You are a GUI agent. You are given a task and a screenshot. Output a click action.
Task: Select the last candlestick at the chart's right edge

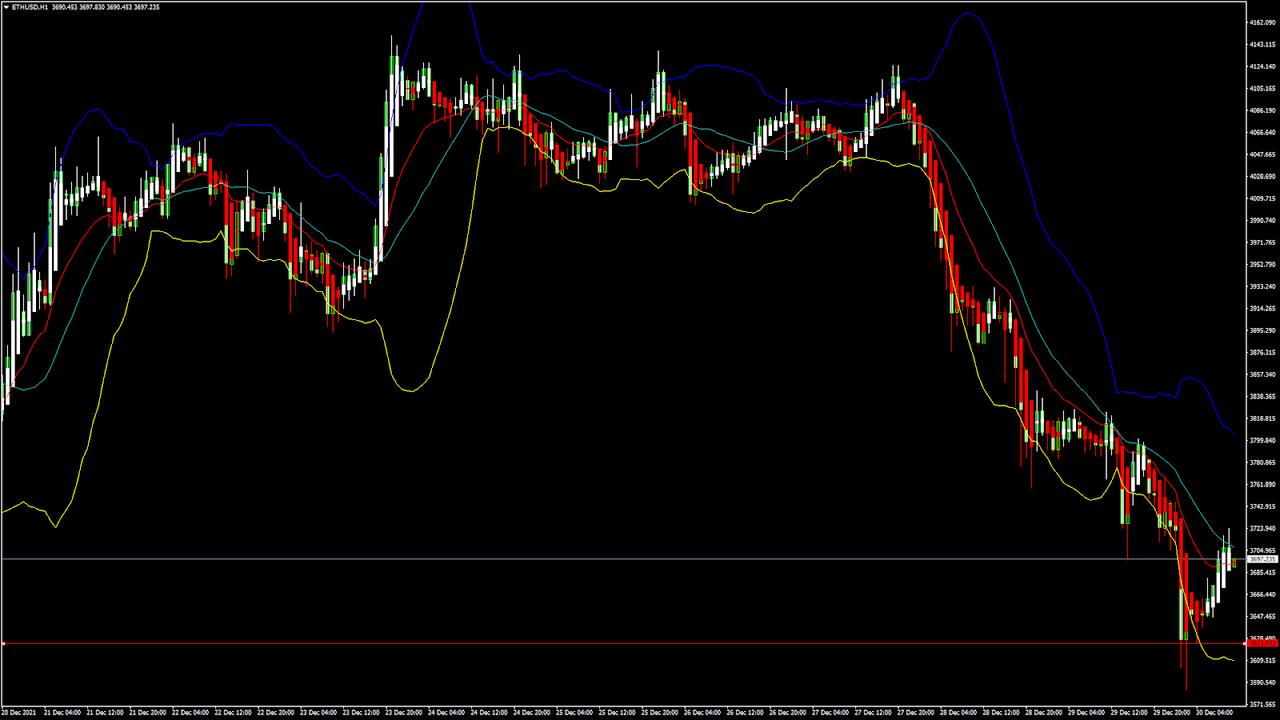pyautogui.click(x=1234, y=563)
